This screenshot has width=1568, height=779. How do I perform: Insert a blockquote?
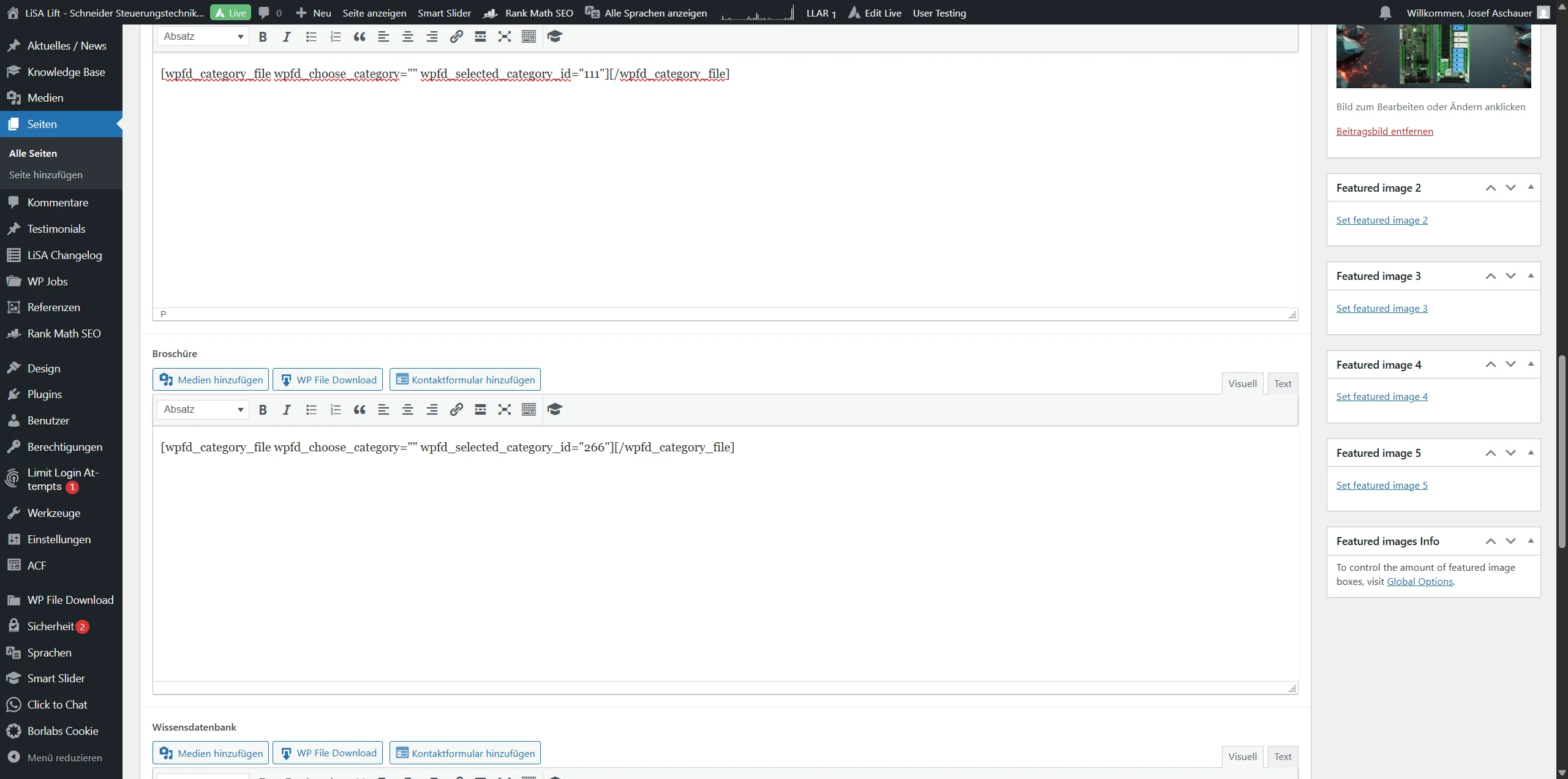[359, 409]
